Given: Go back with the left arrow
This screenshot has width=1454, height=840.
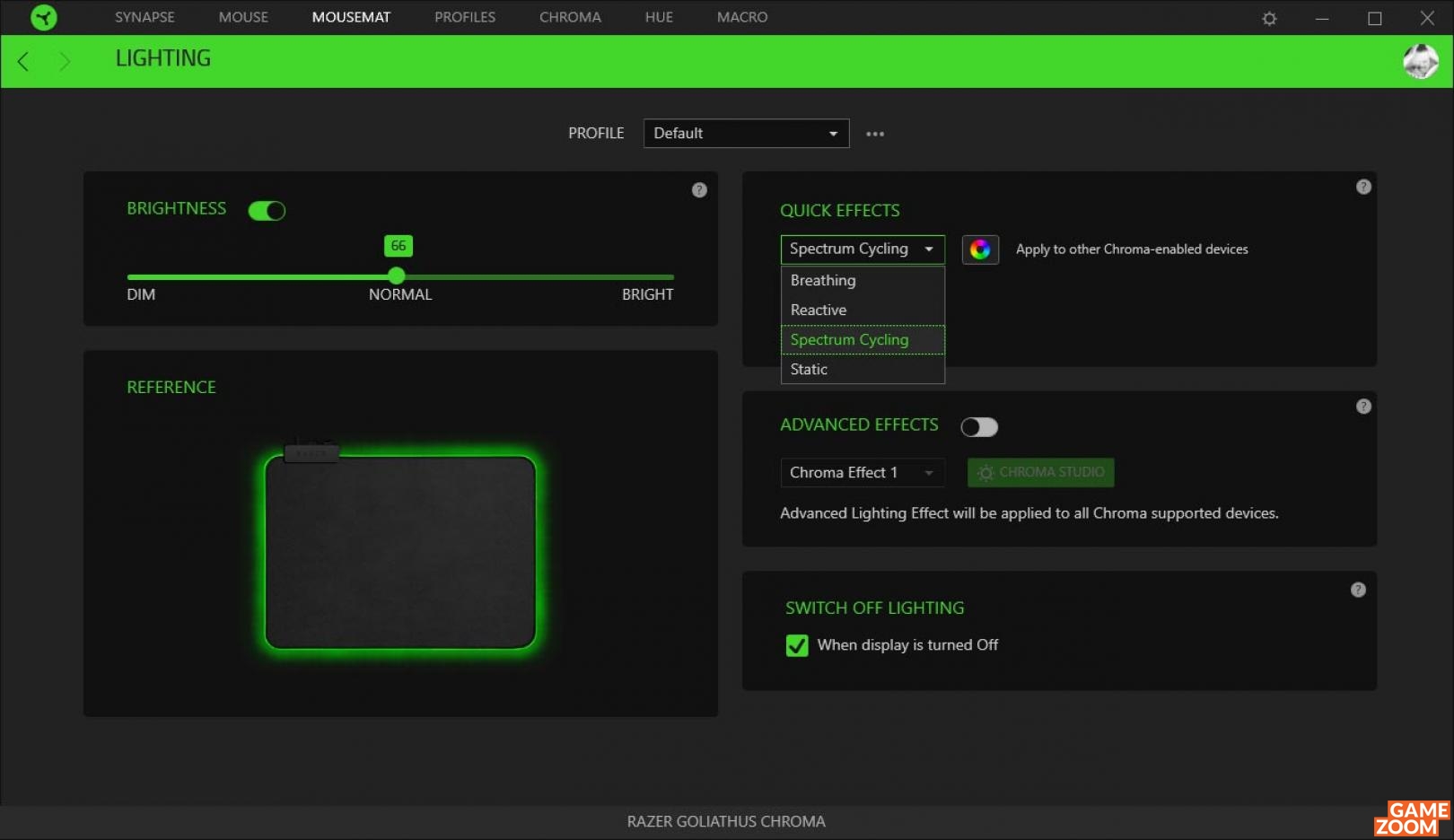Looking at the screenshot, I should click(x=24, y=61).
